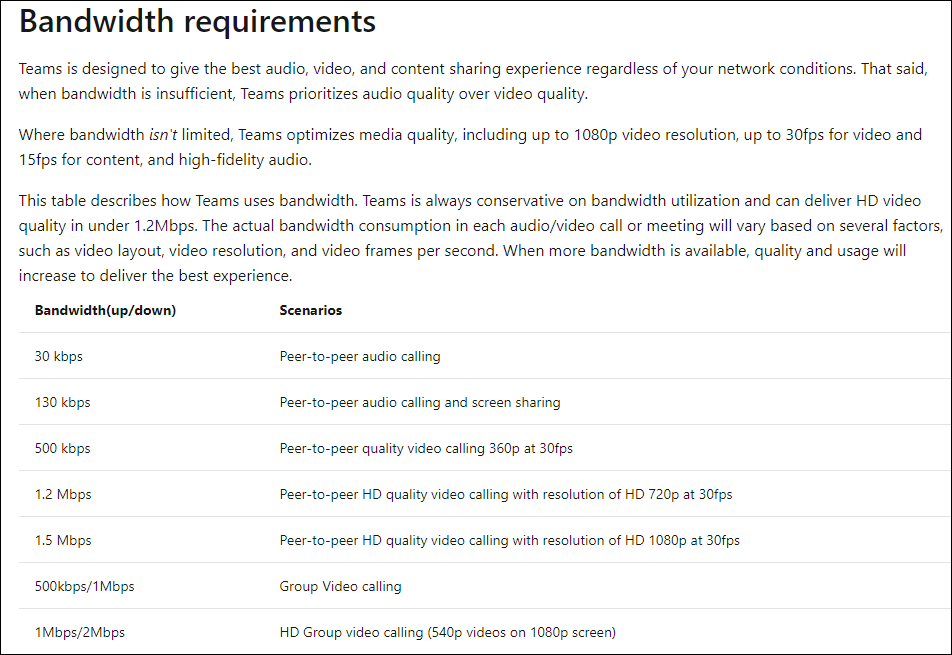Click the 130 kbps bandwidth cell

point(63,402)
